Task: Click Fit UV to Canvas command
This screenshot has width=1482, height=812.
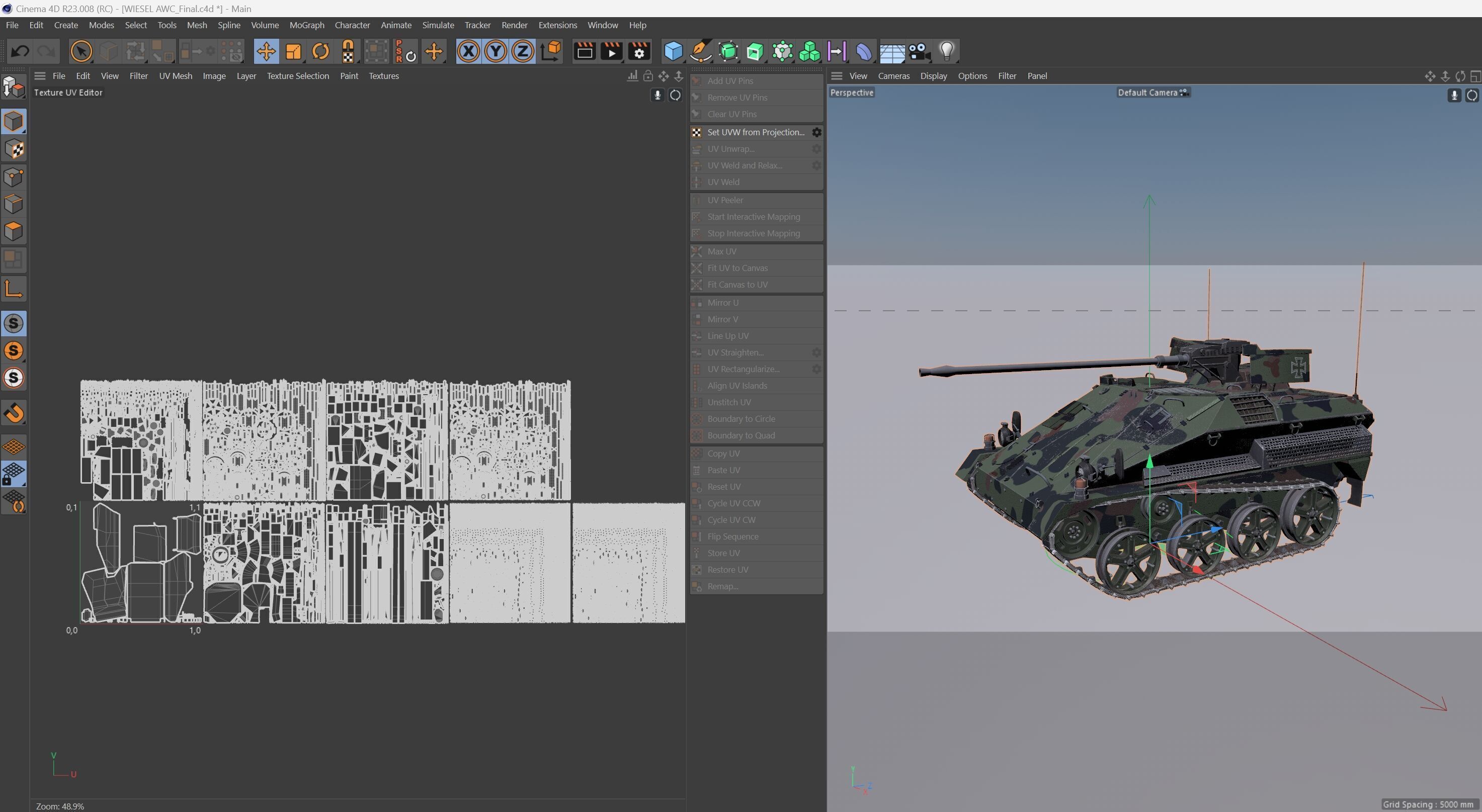Action: (757, 268)
